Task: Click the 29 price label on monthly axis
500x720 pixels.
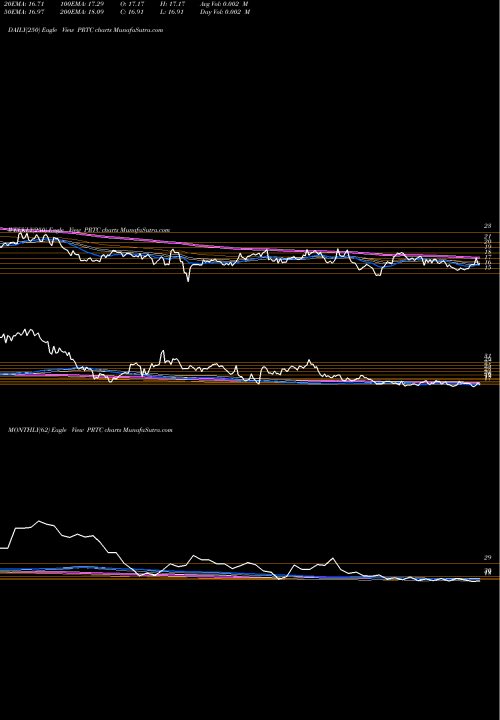Action: 487,557
